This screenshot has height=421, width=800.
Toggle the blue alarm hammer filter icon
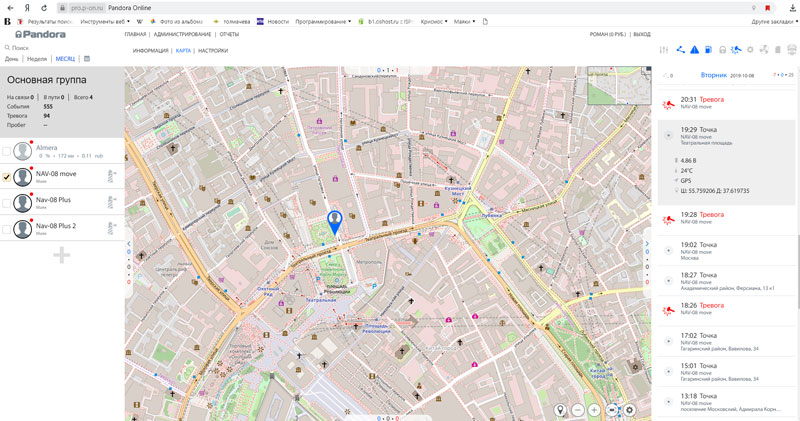[x=736, y=49]
